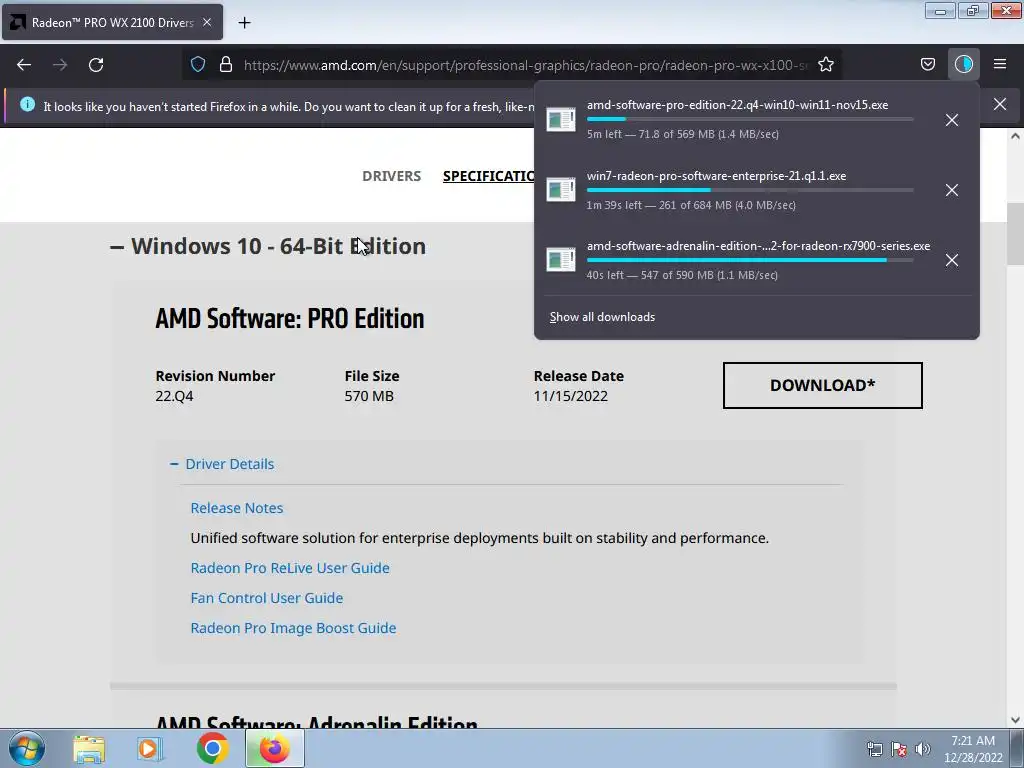Click the volume speaker tray icon
This screenshot has width=1024, height=768.
pos(922,749)
